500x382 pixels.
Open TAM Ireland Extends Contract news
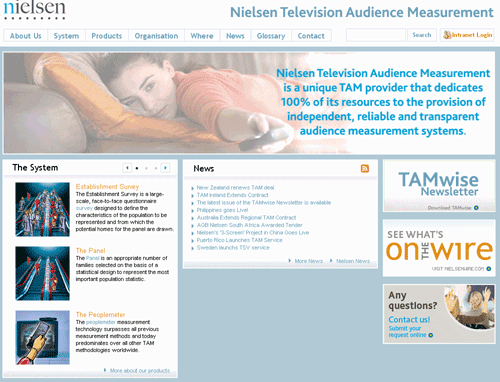tap(232, 195)
